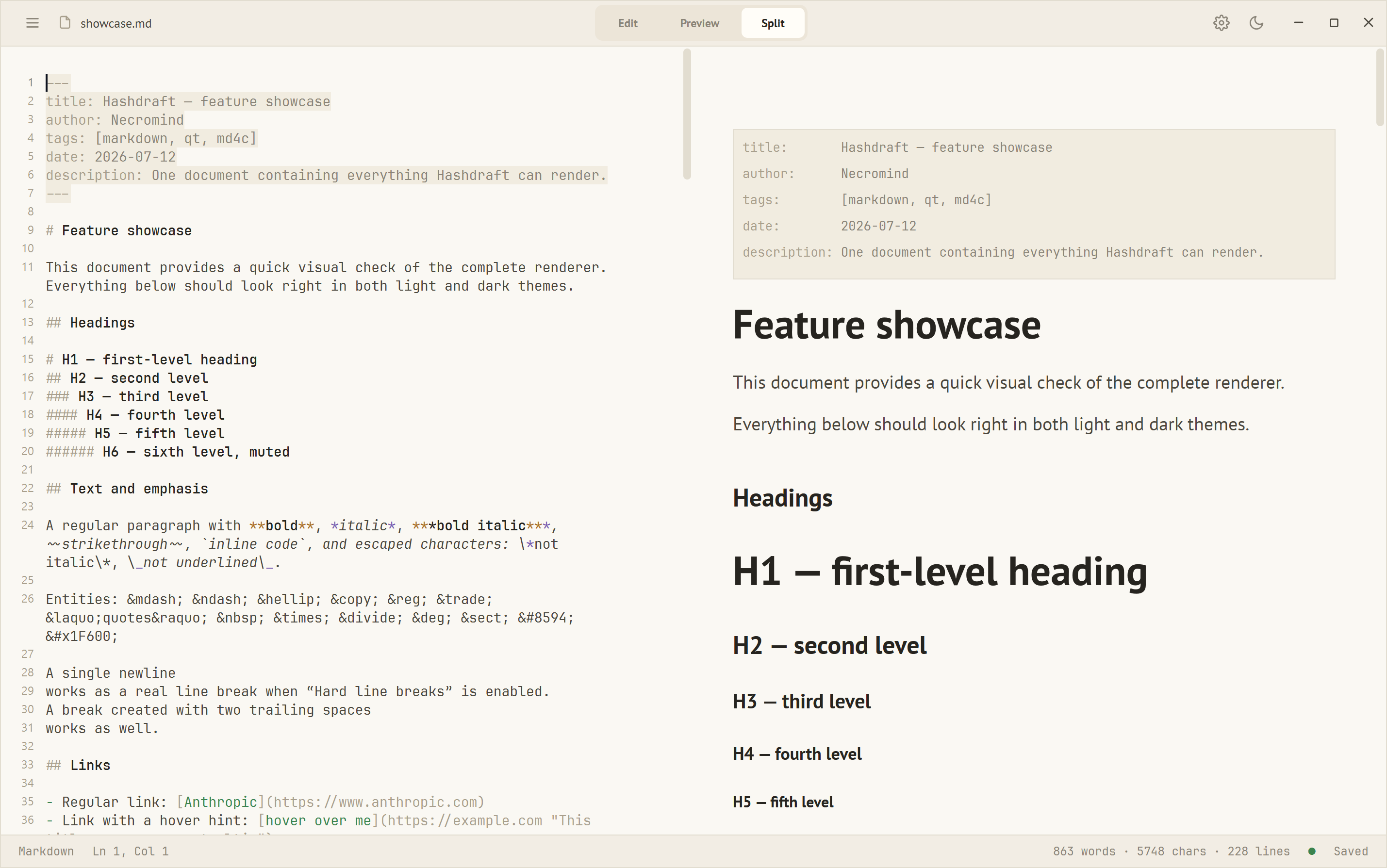
Task: Open the hamburger menu
Action: pos(32,23)
